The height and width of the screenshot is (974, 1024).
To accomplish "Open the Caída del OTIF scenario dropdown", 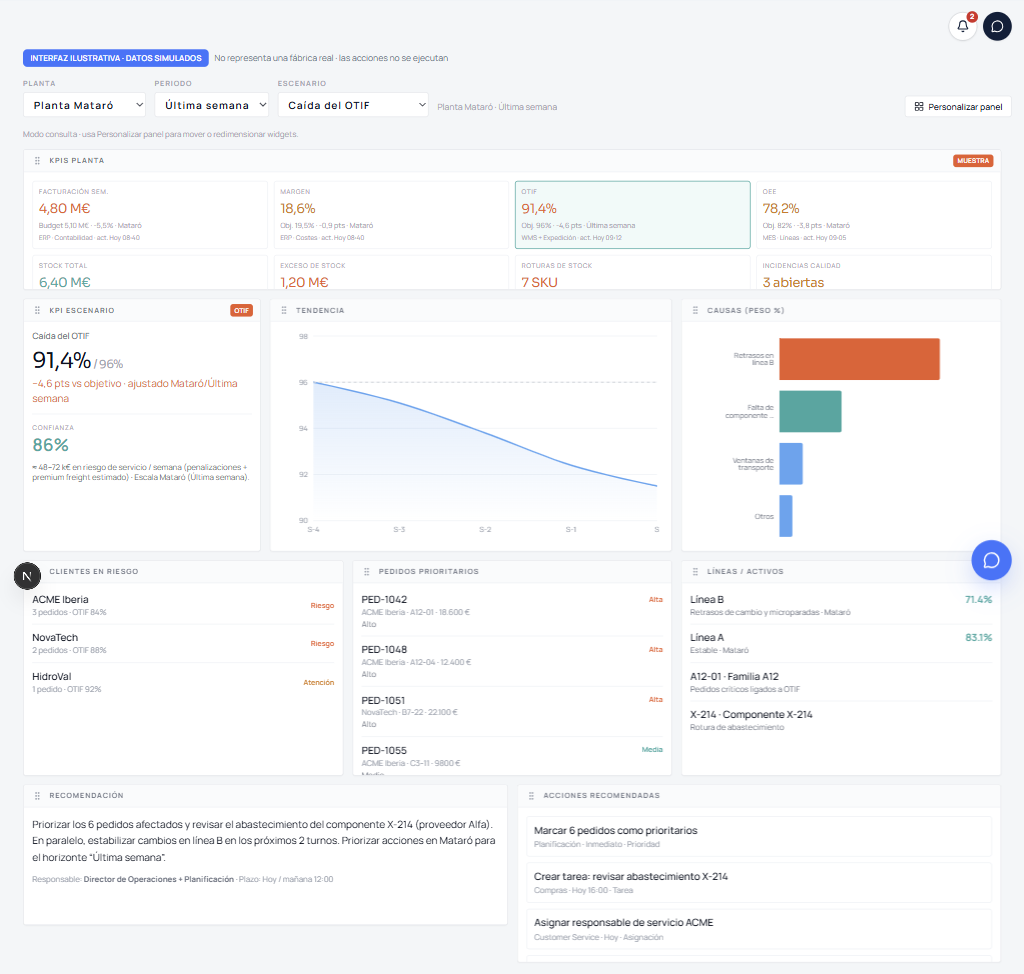I will pos(353,105).
